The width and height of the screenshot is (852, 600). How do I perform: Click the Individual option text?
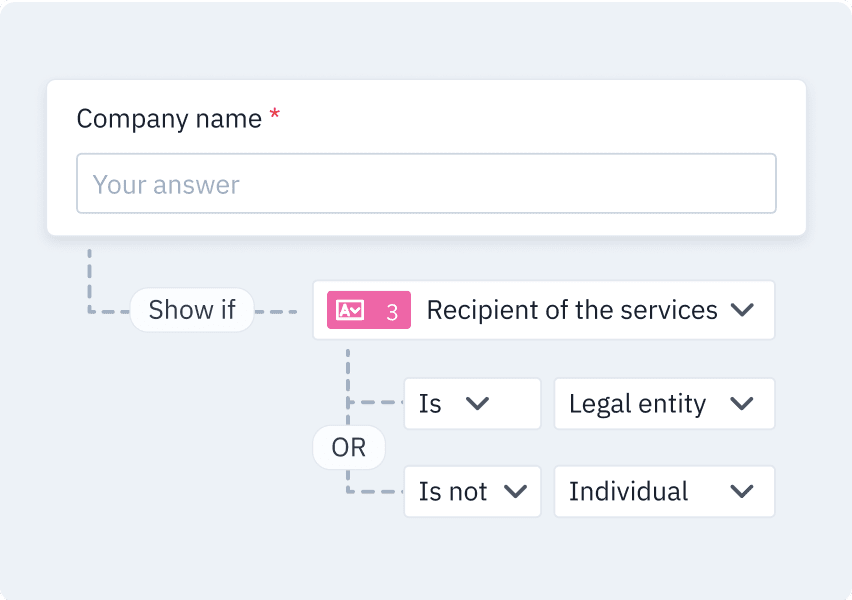click(x=628, y=491)
